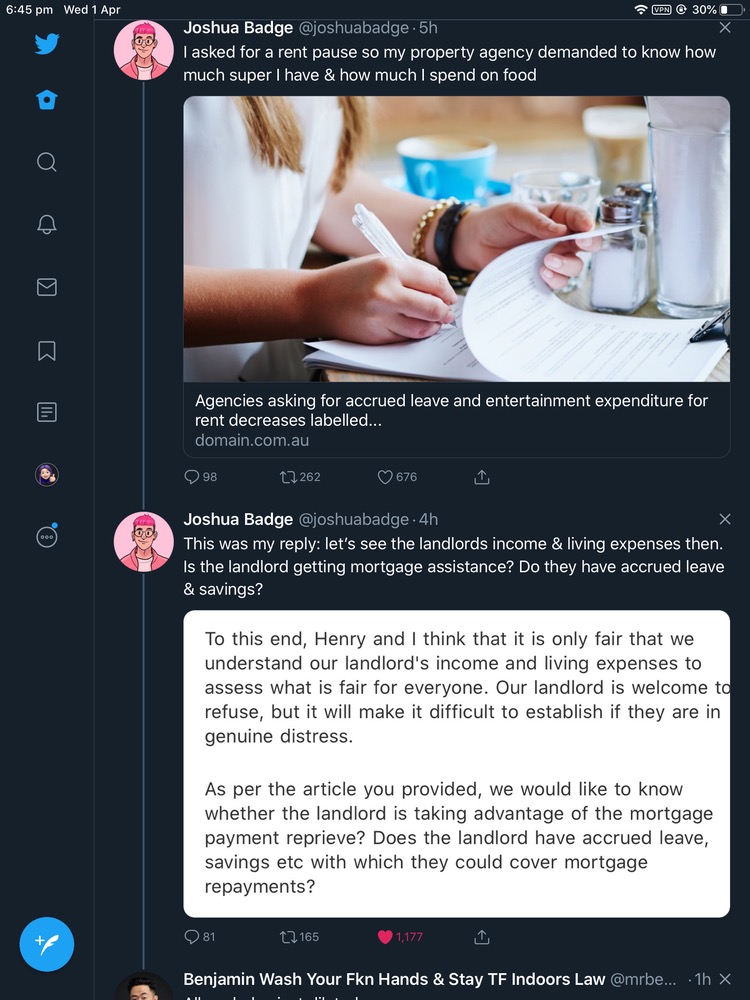Open Notifications bell icon
The height and width of the screenshot is (1000, 750).
coord(46,225)
